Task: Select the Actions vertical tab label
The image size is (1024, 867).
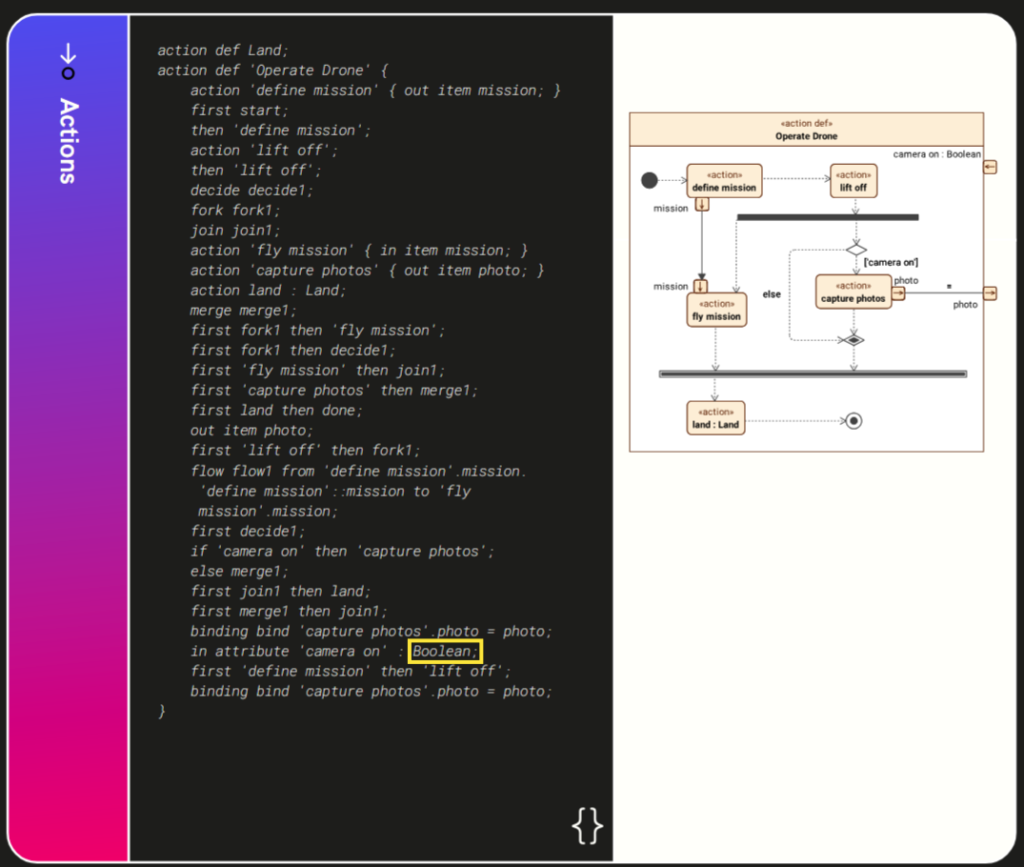Action: click(x=67, y=140)
